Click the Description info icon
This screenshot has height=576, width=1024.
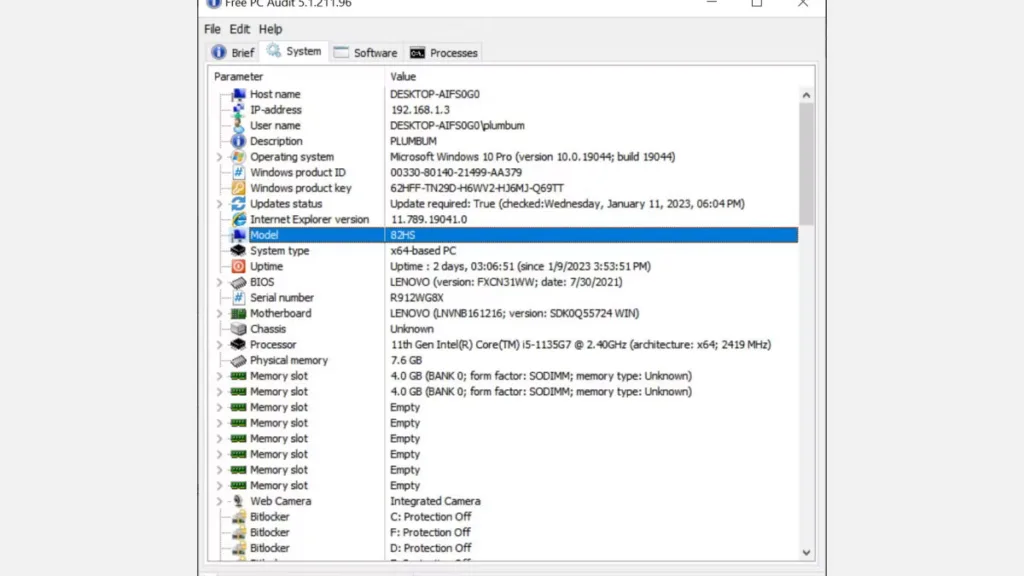pyautogui.click(x=238, y=141)
